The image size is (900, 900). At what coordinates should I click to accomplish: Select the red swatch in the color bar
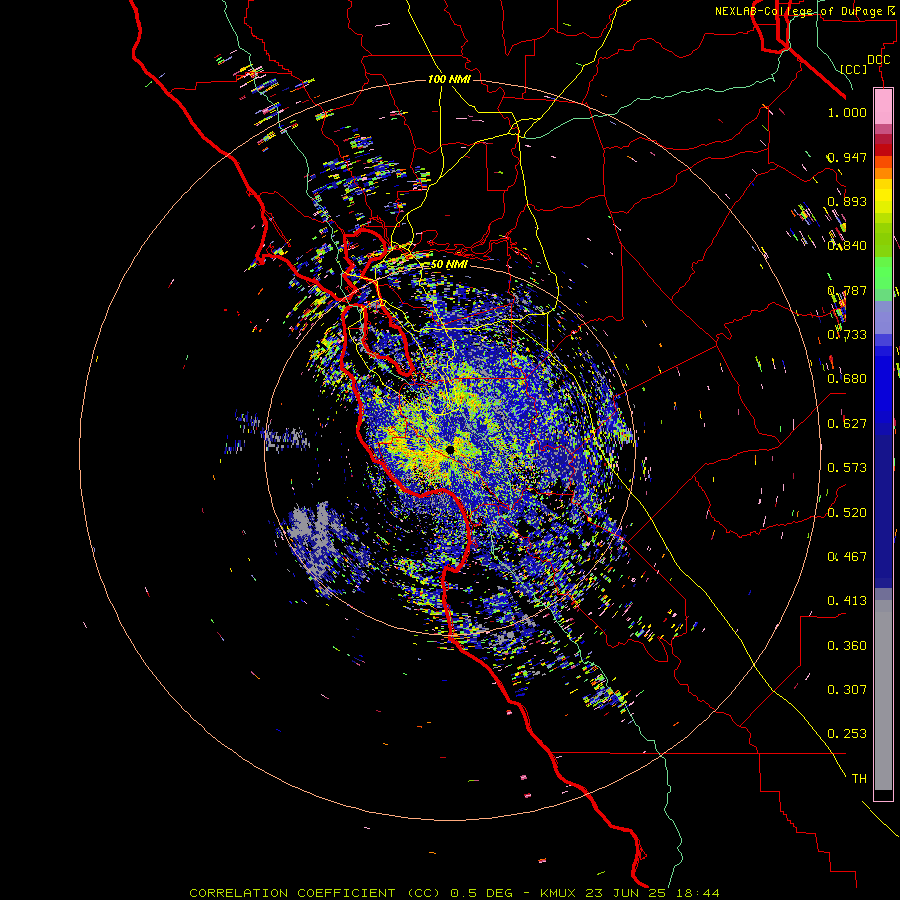click(883, 150)
